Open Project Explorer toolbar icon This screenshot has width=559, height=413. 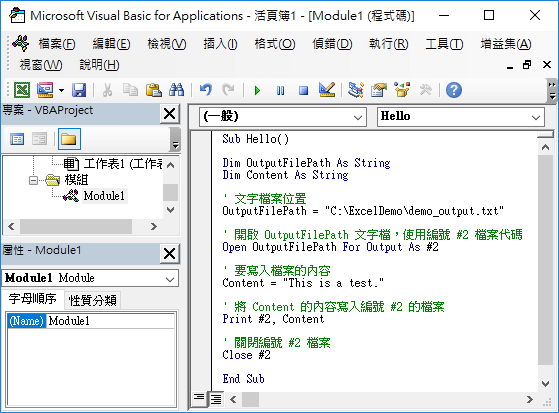[x=356, y=90]
